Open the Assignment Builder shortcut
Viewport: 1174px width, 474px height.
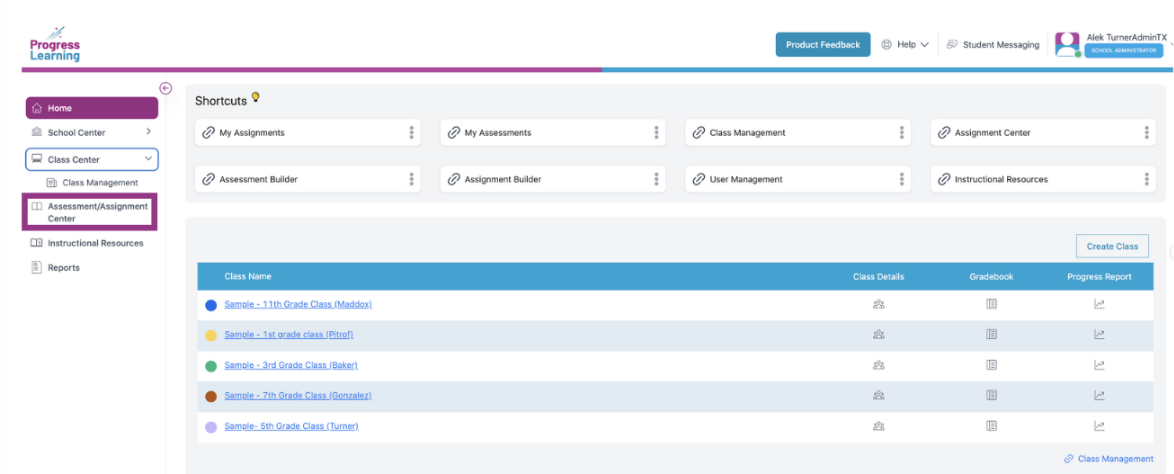tap(553, 179)
